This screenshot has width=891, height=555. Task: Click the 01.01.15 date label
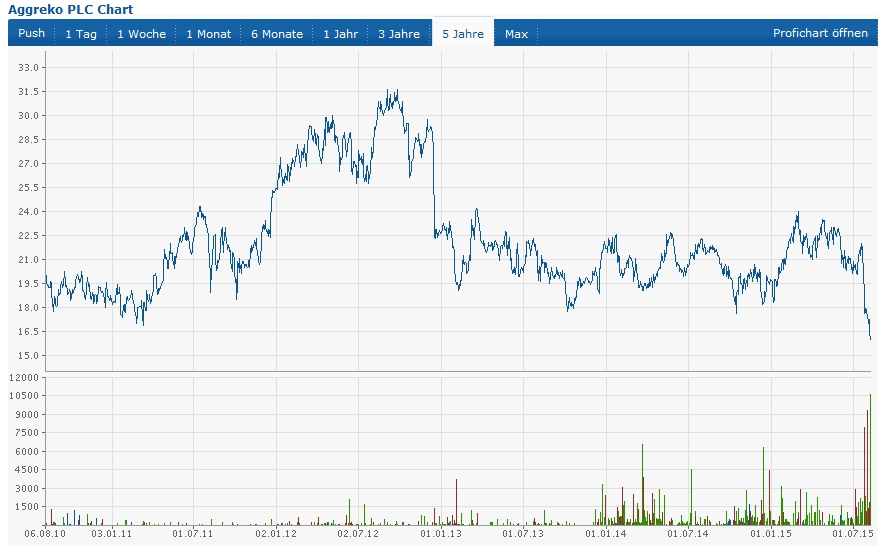(x=771, y=534)
